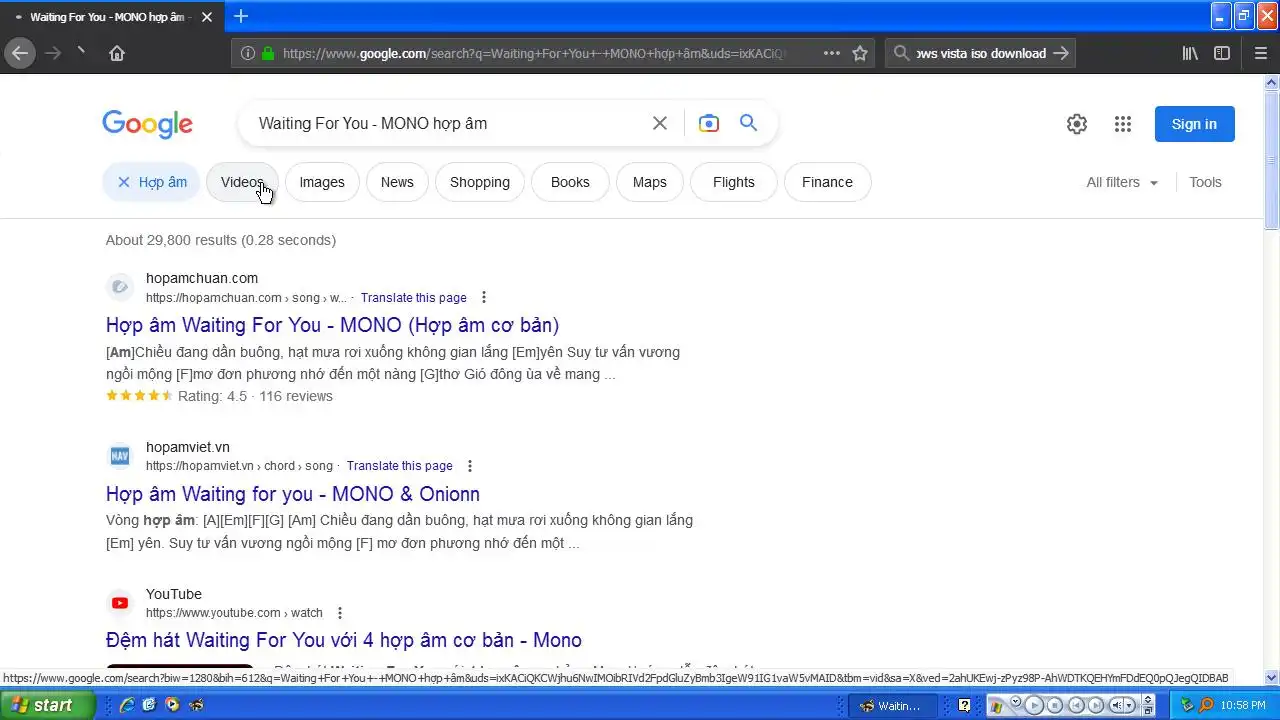
Task: View the green padlock connection details
Action: (x=267, y=53)
